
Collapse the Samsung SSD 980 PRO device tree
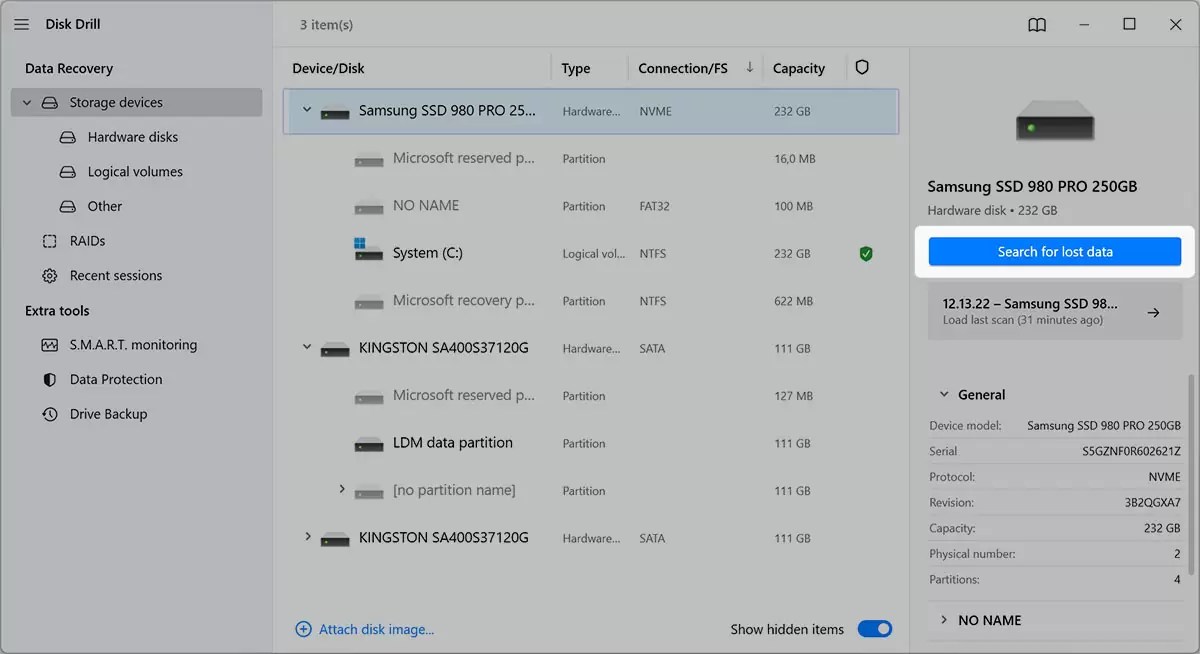[x=307, y=111]
